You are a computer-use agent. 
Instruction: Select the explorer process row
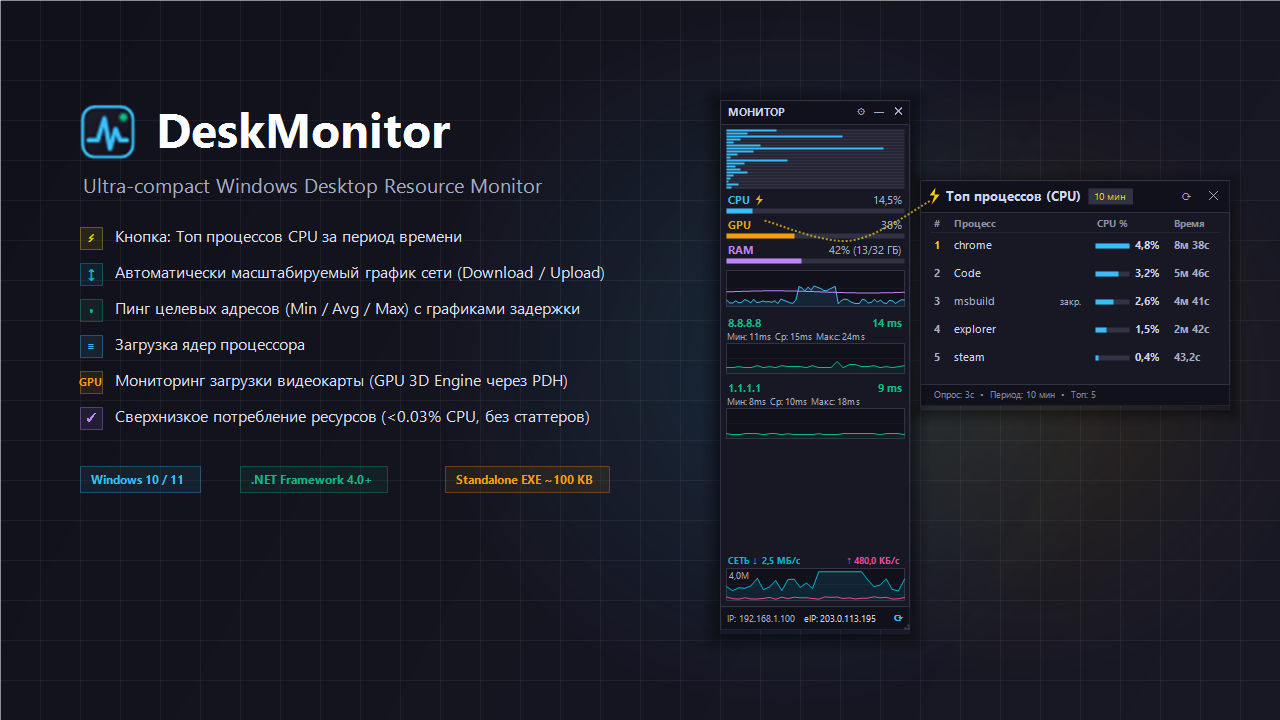(x=1075, y=329)
